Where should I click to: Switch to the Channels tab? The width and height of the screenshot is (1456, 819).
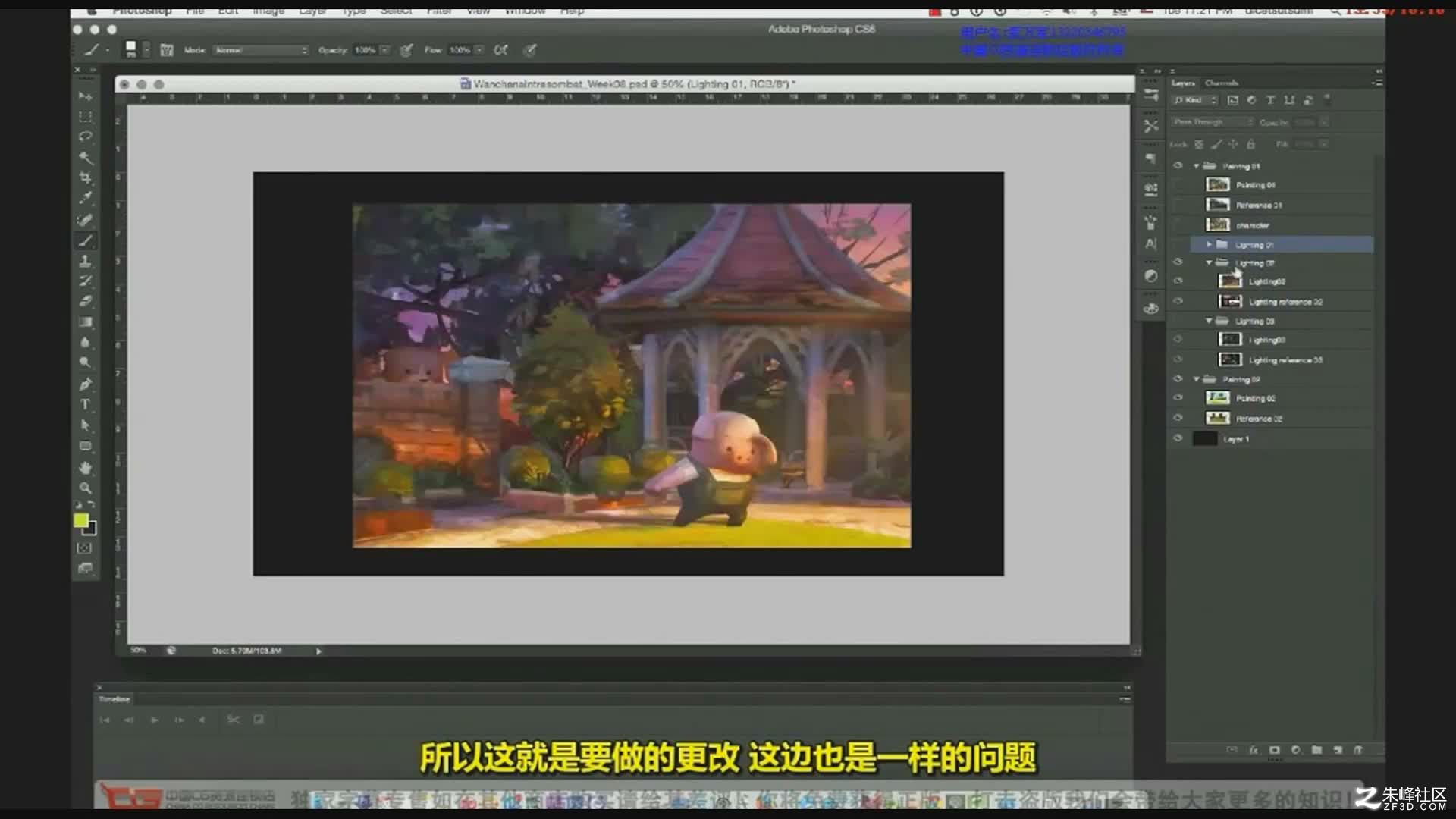1222,83
